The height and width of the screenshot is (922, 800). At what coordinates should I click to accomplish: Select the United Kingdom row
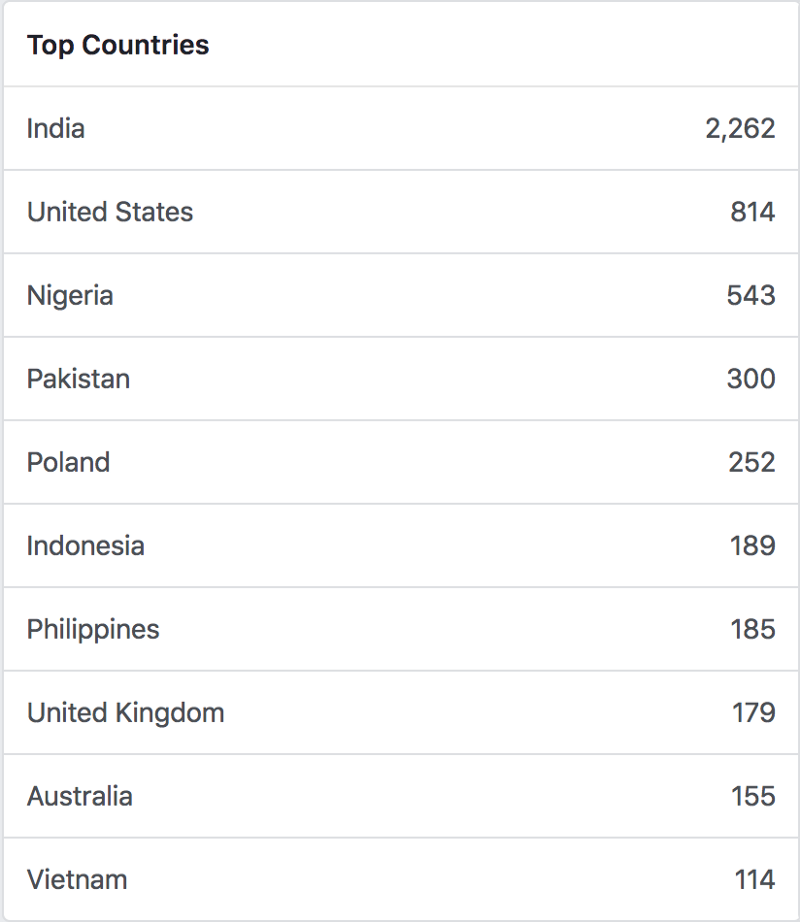pyautogui.click(x=125, y=713)
